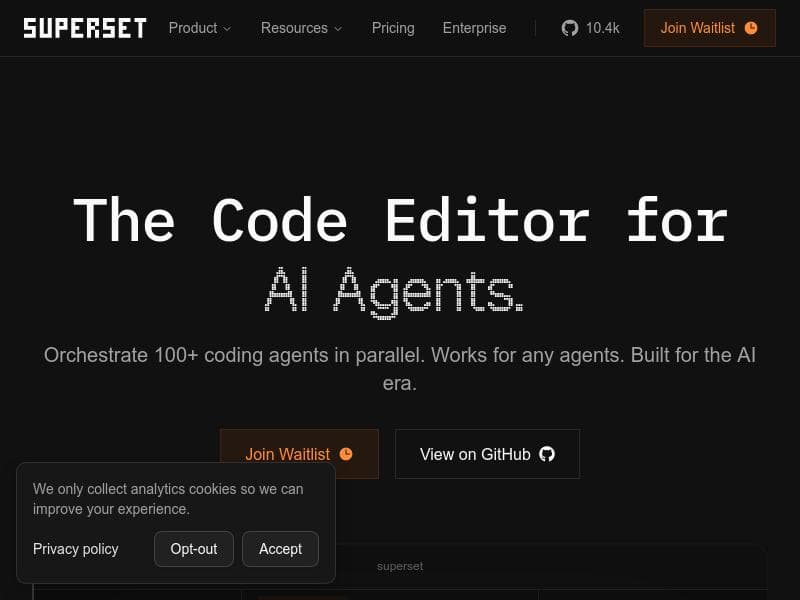Open the Product menu
Viewport: 800px width, 600px height.
tap(199, 28)
